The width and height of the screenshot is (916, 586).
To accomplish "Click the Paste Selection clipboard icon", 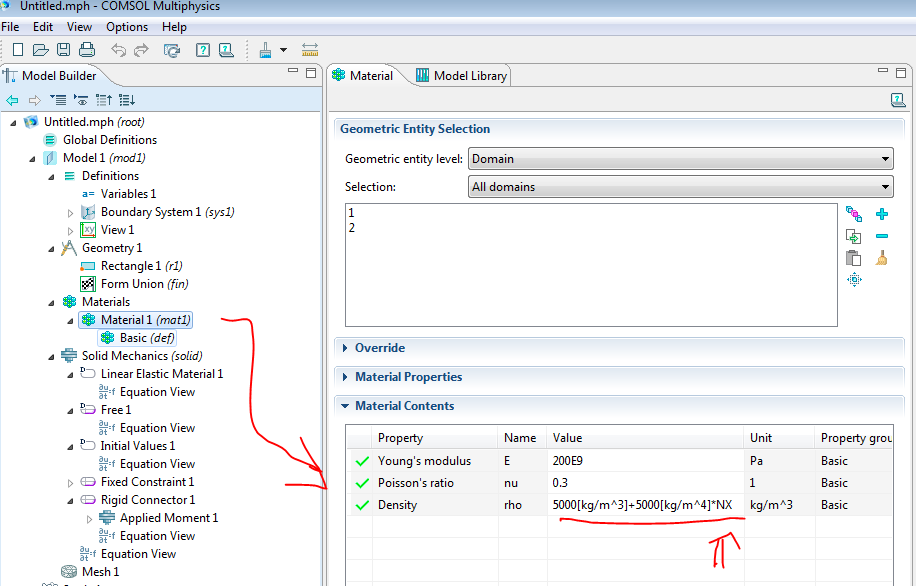I will click(x=853, y=258).
